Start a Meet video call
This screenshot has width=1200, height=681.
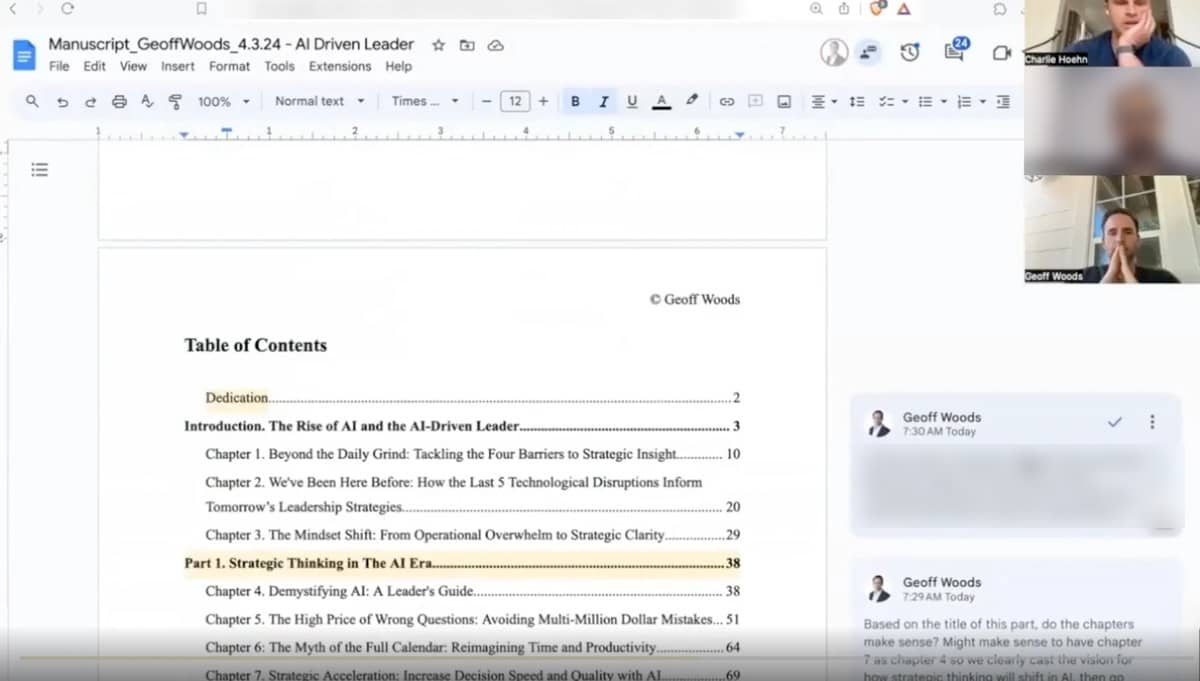pyautogui.click(x=1001, y=53)
